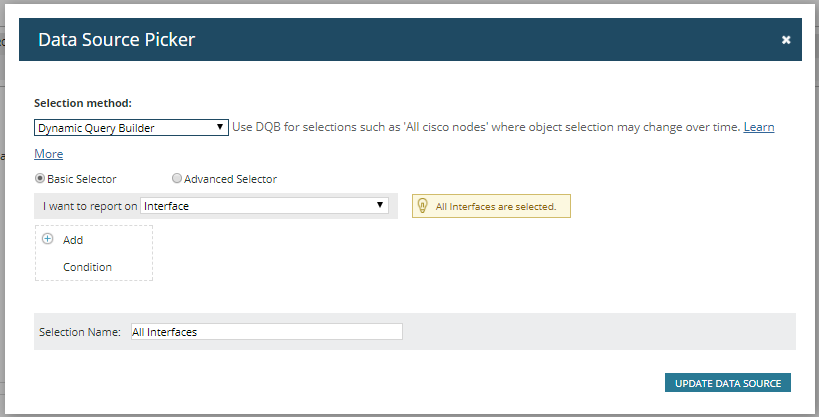Click the 'Selection Name:' label
819x417 pixels.
tap(80, 332)
